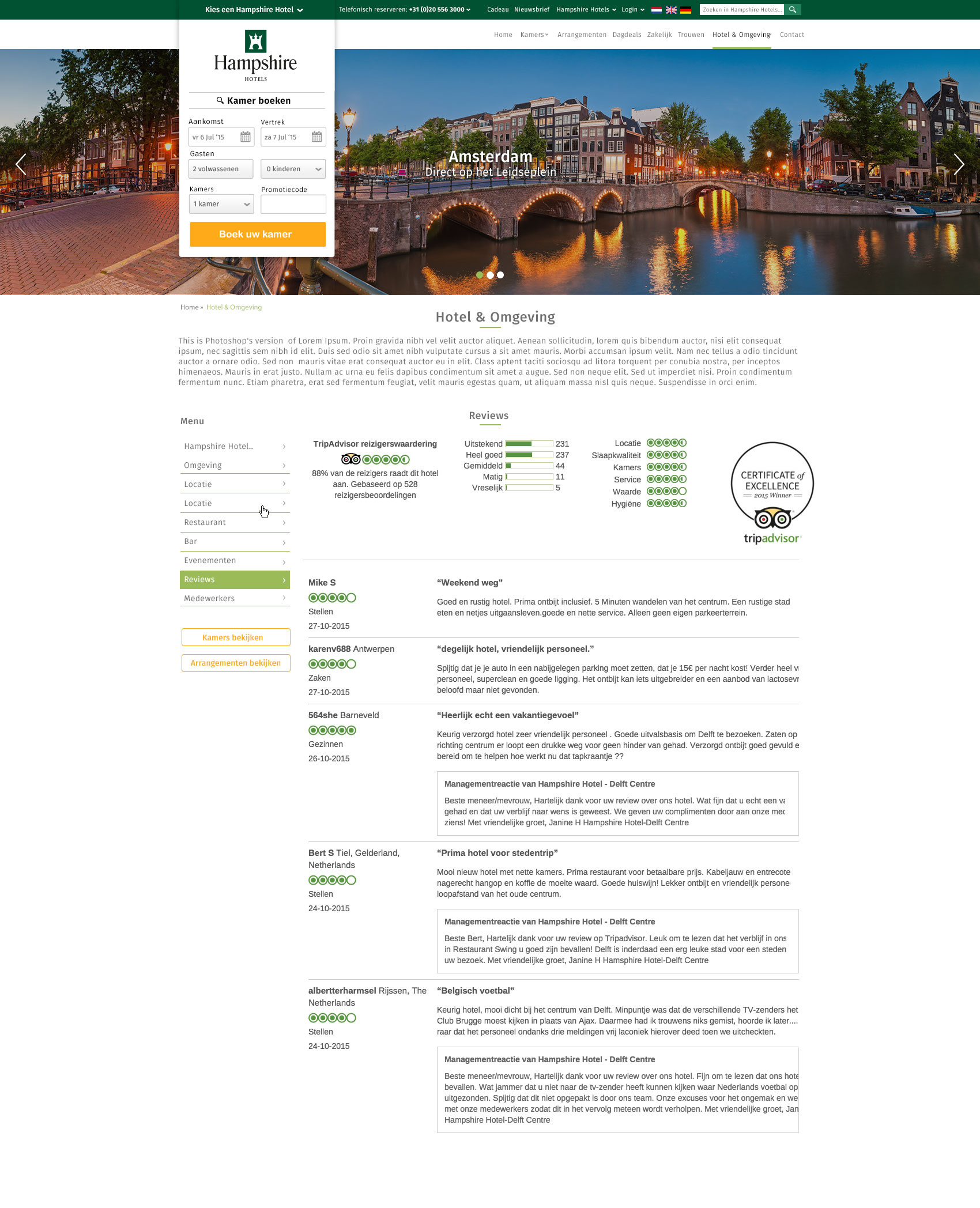Click review title "Belgisch voetbal"
Screen dimensions: 980x1208
pyautogui.click(x=476, y=991)
